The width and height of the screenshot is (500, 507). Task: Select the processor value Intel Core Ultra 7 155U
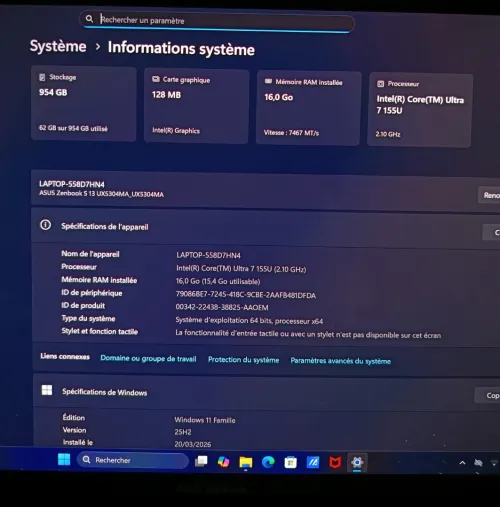click(x=241, y=269)
